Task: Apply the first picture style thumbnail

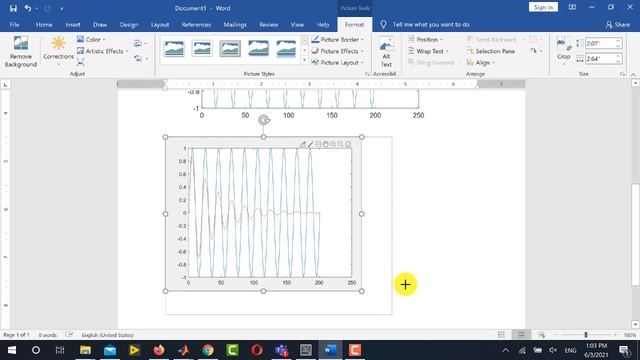Action: (174, 48)
